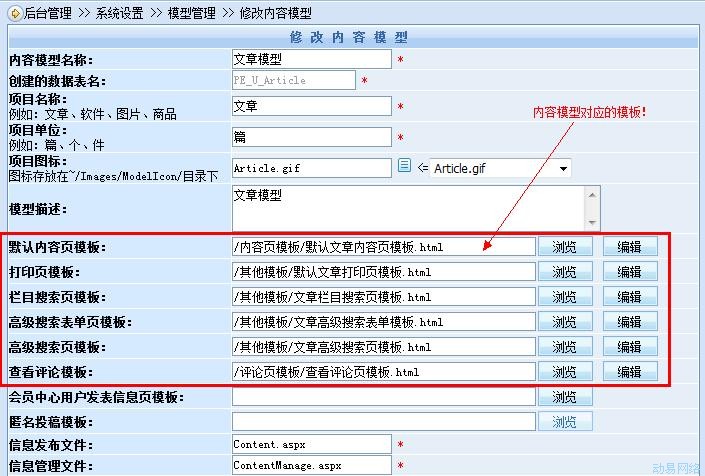Viewport: 705px width, 476px height.
Task: Edit the 默认内容页模板 template
Action: click(629, 246)
